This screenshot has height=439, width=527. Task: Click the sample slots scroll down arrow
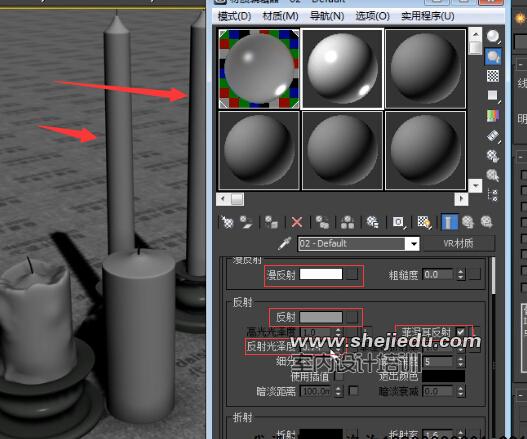[476, 186]
